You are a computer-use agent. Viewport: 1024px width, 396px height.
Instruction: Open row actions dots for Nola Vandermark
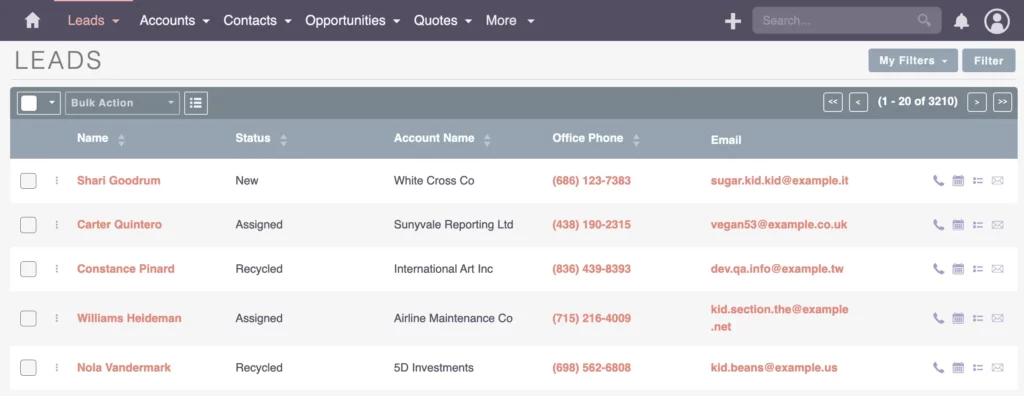(x=57, y=367)
